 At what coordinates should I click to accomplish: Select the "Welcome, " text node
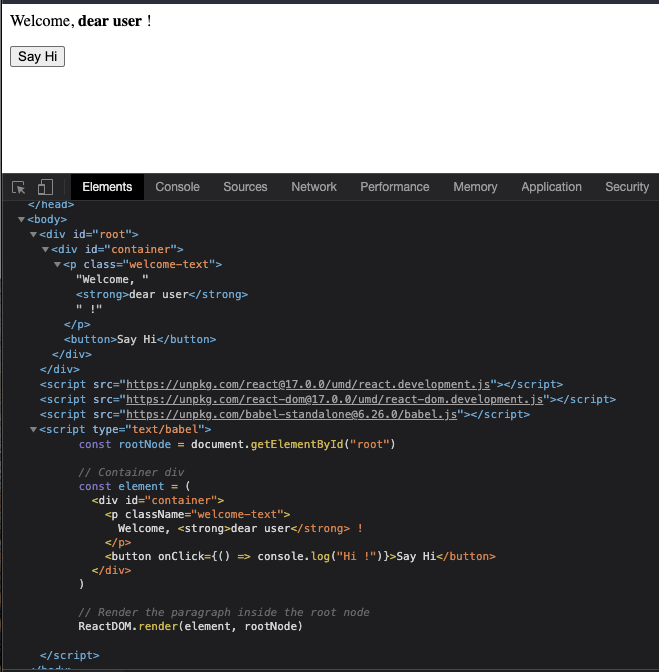[112, 279]
